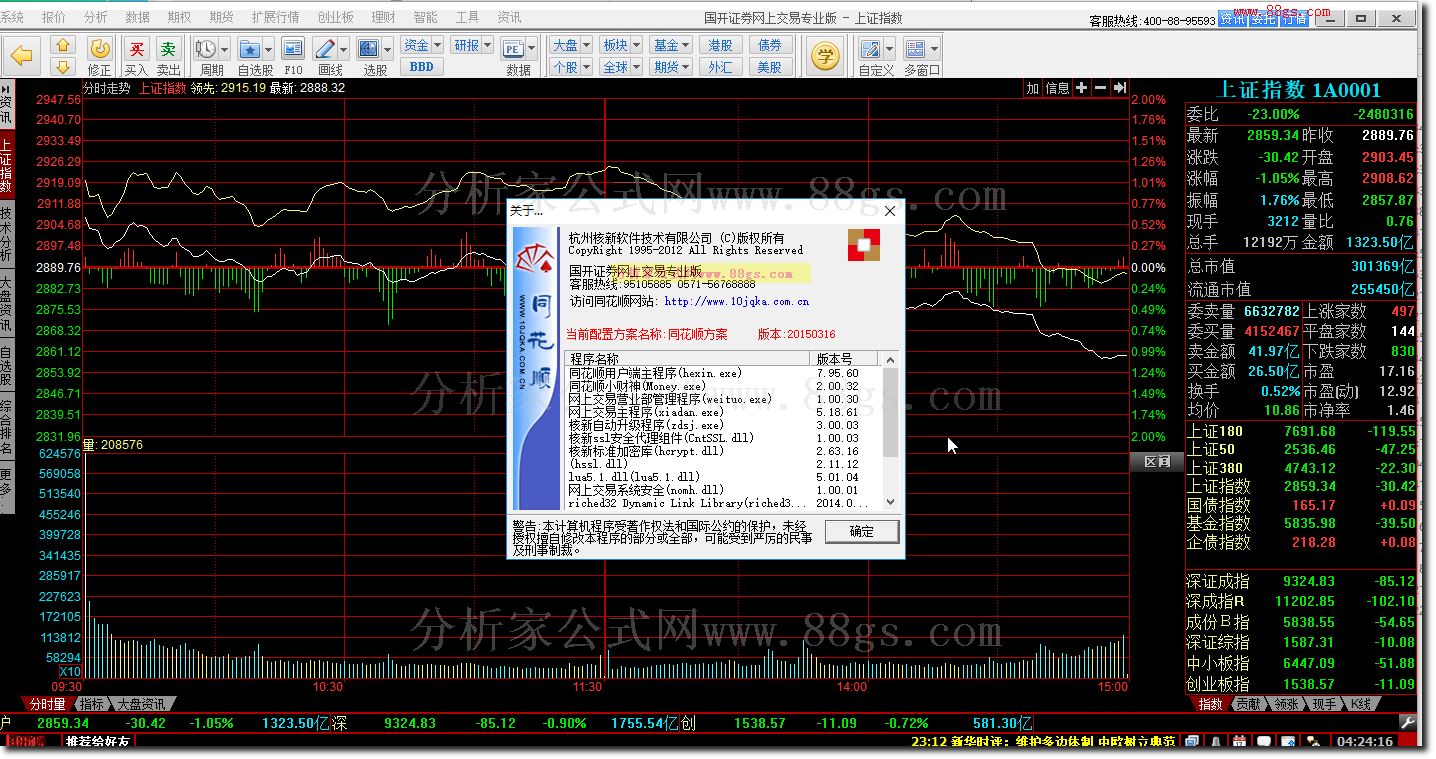The image size is (1436, 759).
Task: Click the arrow-to-bar collapse panel icon
Action: click(x=1119, y=88)
